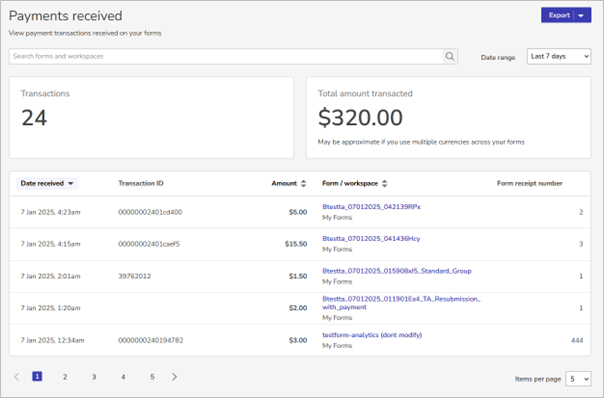Click the $3.00 amount cell
The image size is (604, 398).
click(298, 341)
